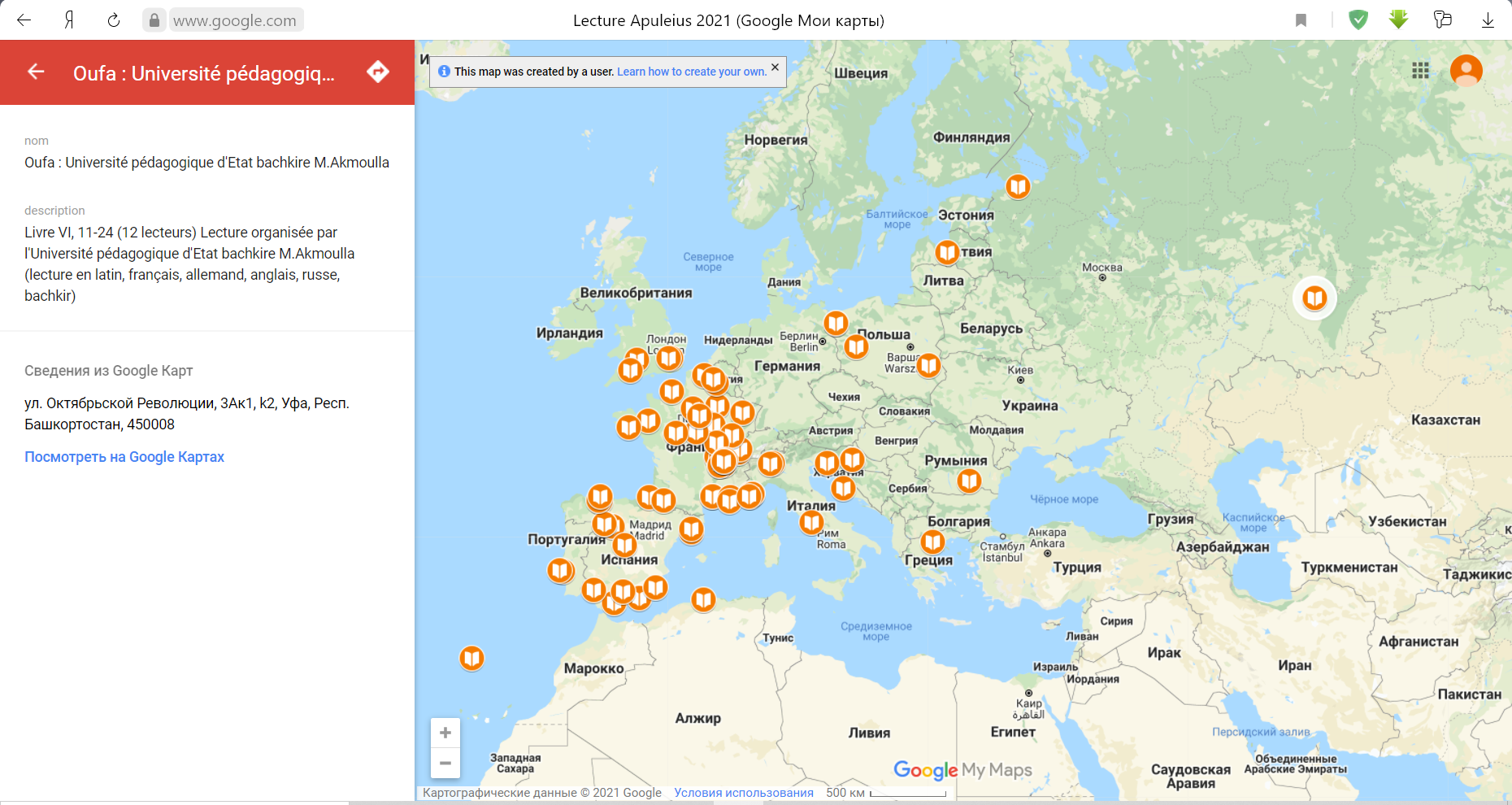Open directions using the diamond arrow icon
This screenshot has width=1512, height=805.
click(378, 72)
